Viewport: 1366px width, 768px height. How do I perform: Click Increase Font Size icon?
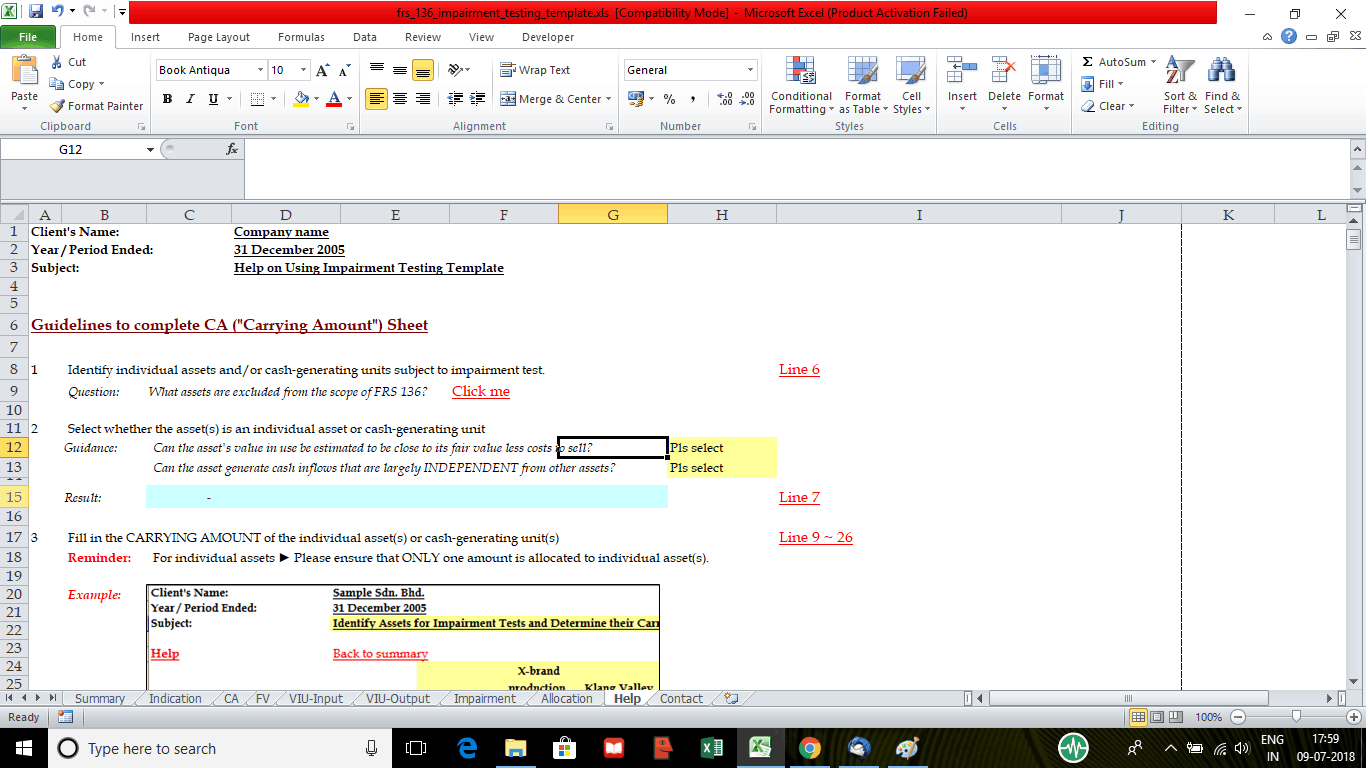click(322, 70)
